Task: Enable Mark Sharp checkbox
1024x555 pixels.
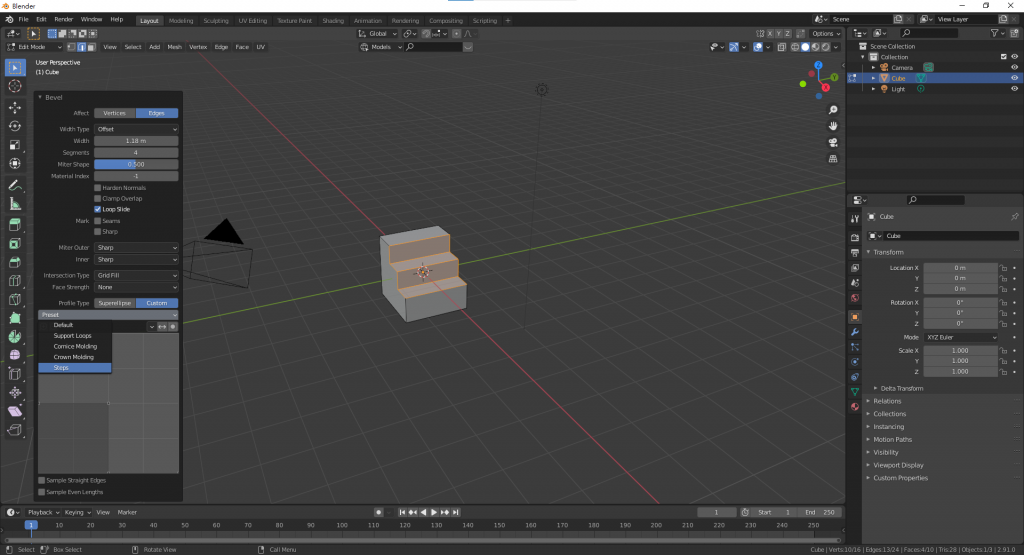Action: click(x=98, y=232)
